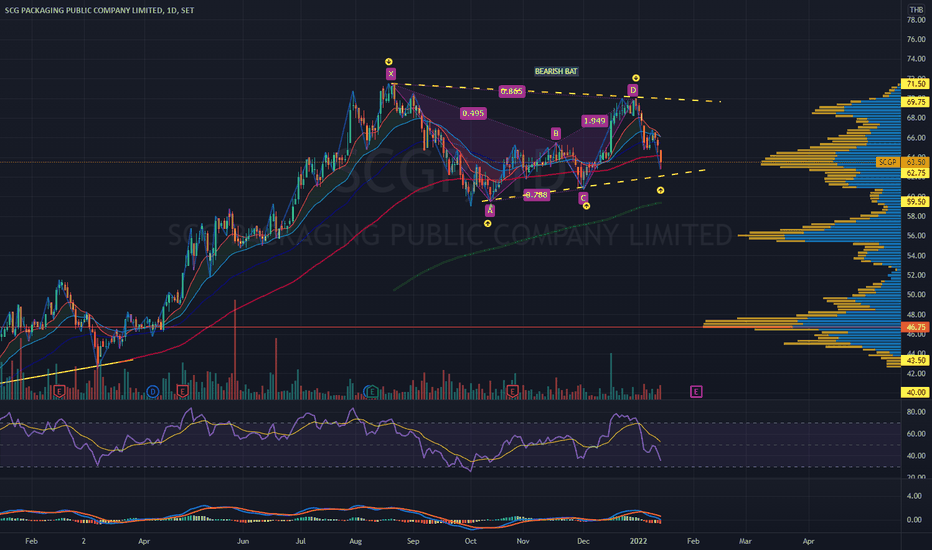This screenshot has height=550, width=932.
Task: Click the 40.00 level on RSI scale
Action: pyautogui.click(x=916, y=456)
